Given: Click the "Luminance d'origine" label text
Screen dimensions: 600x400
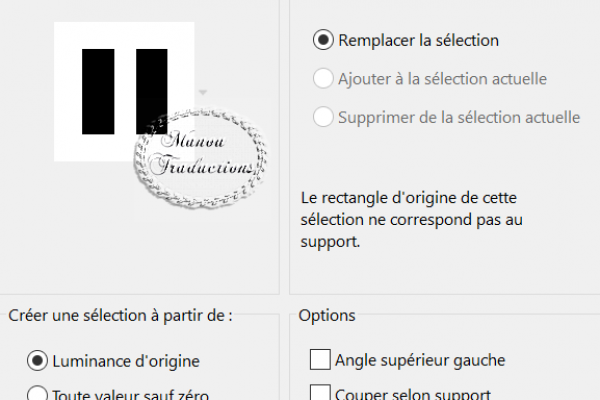Looking at the screenshot, I should [x=126, y=361].
